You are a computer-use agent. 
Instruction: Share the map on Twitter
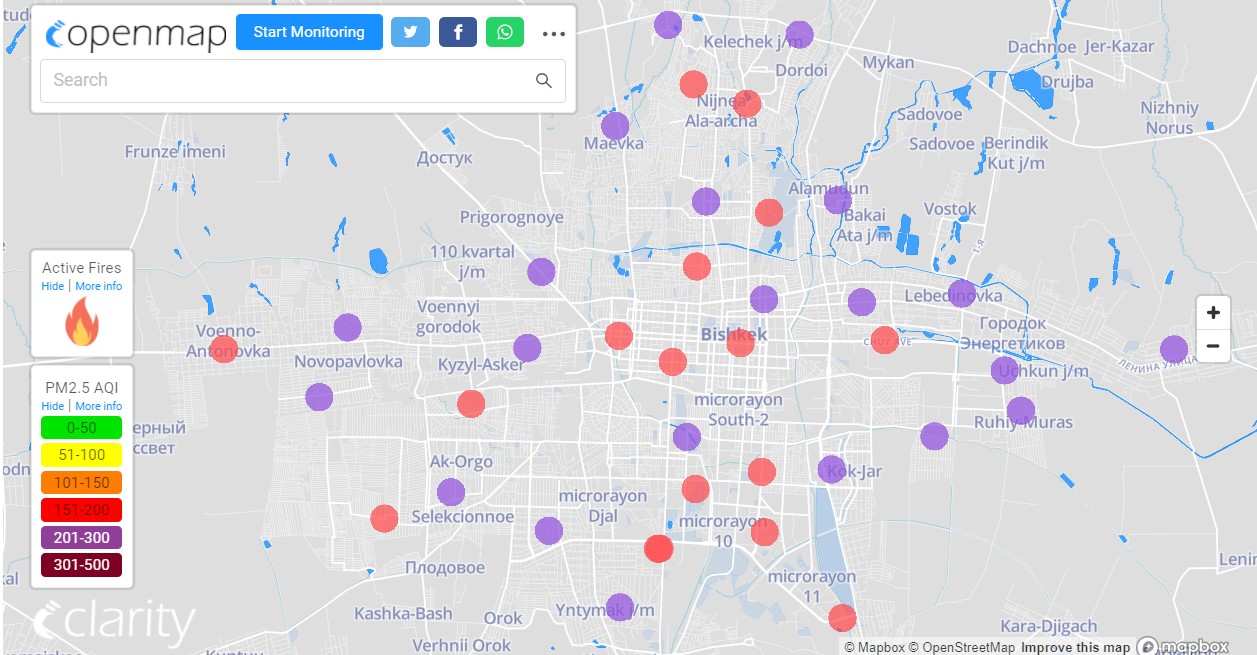pyautogui.click(x=409, y=32)
